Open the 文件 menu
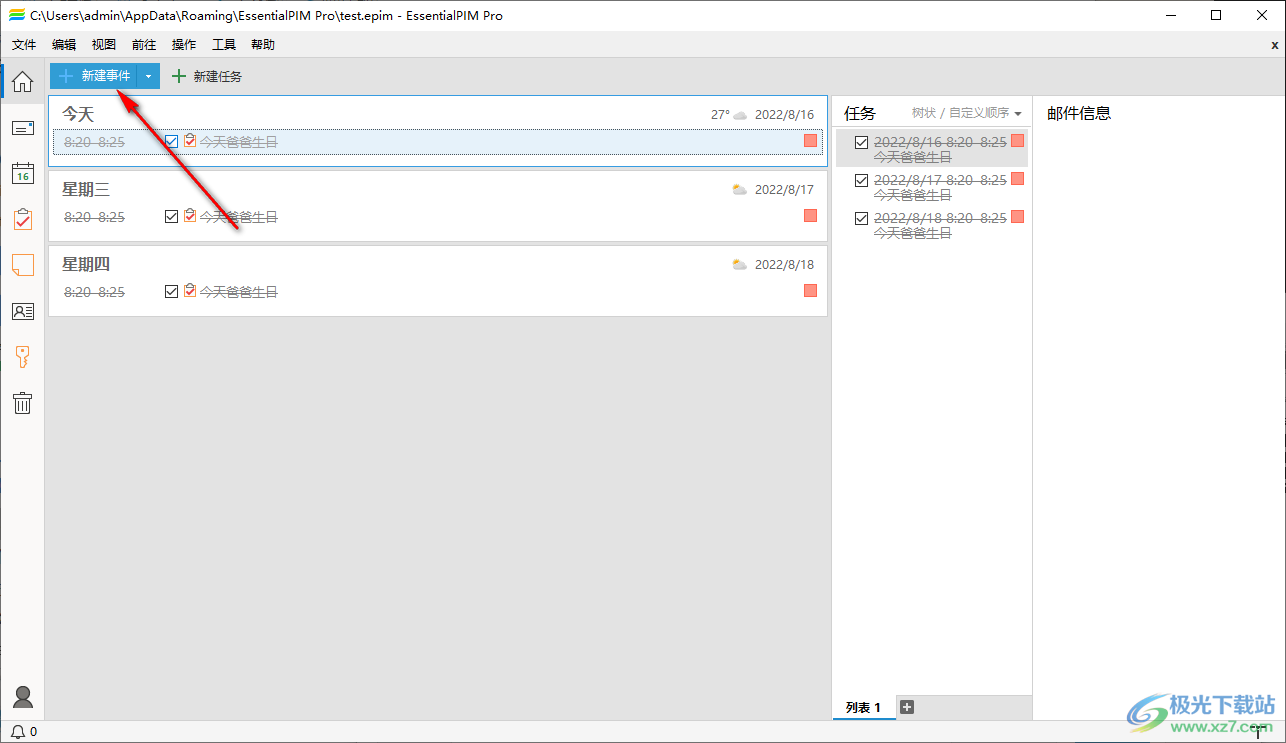The height and width of the screenshot is (743, 1286). click(24, 45)
